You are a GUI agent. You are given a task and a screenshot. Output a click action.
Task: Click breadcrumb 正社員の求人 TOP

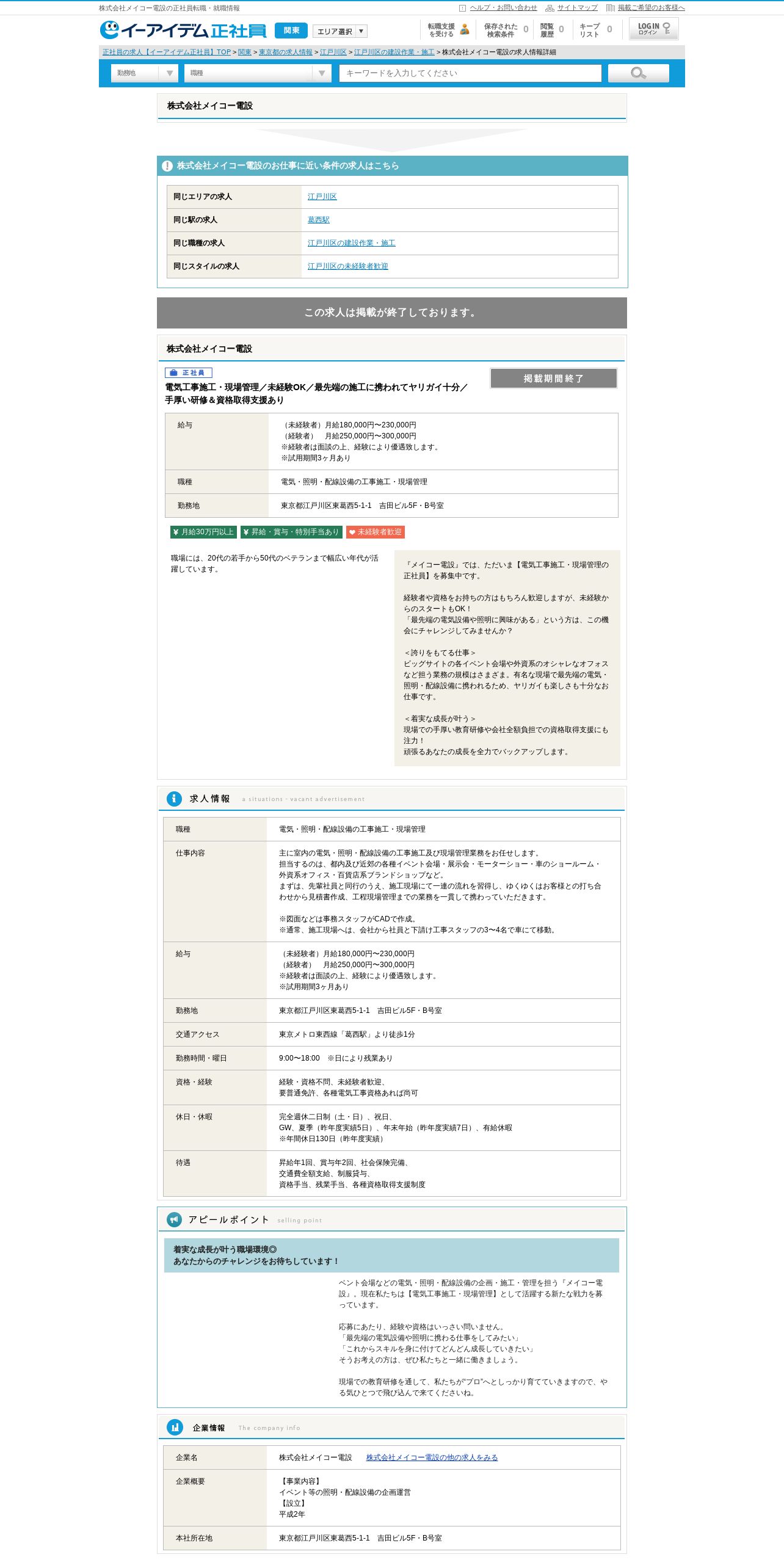[x=167, y=53]
